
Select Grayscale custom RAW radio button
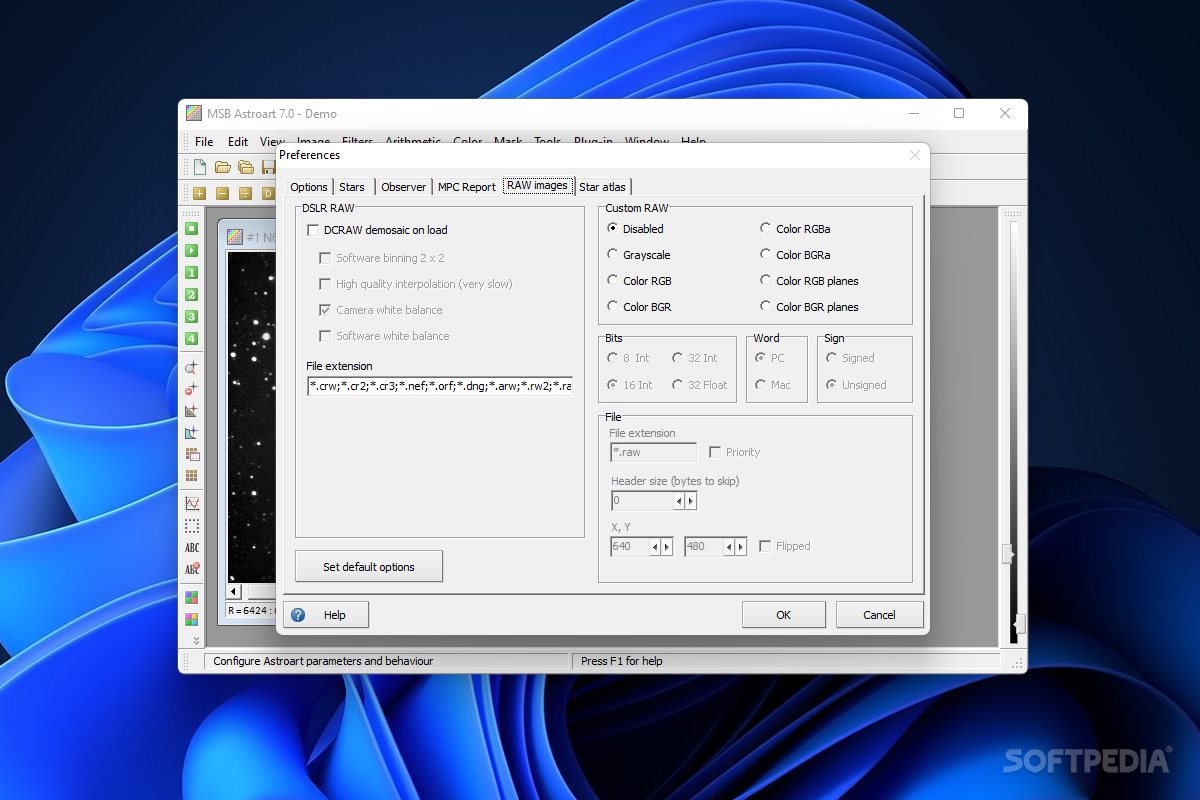(x=613, y=255)
